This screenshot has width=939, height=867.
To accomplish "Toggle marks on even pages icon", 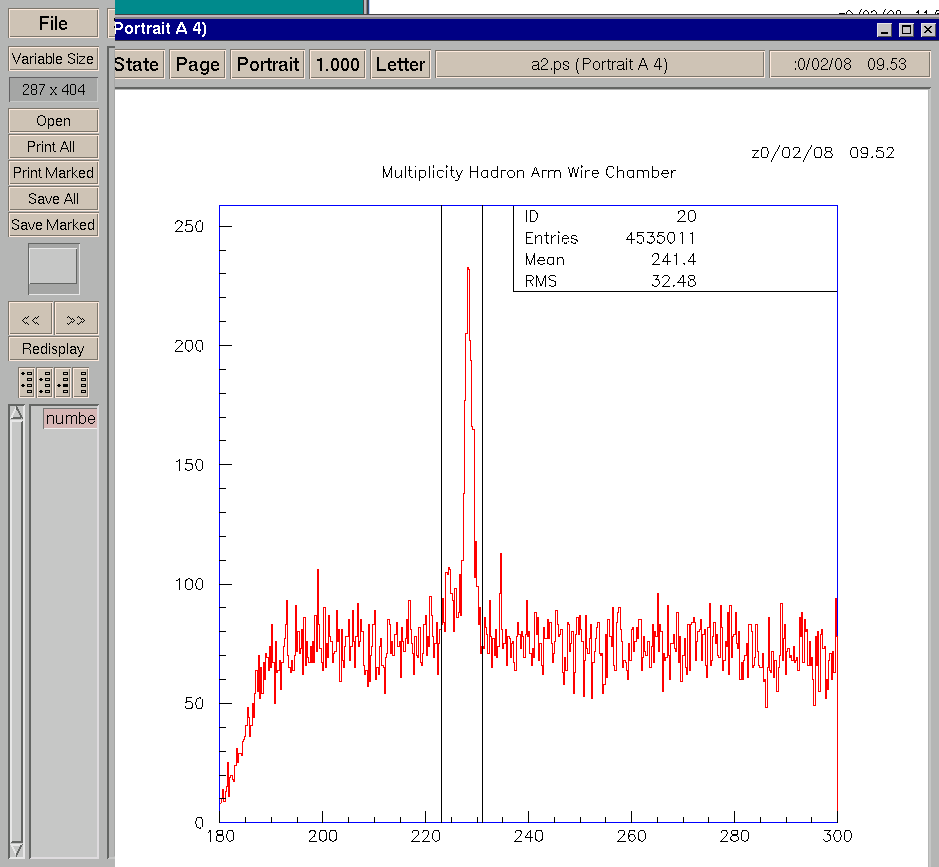I will pyautogui.click(x=45, y=382).
